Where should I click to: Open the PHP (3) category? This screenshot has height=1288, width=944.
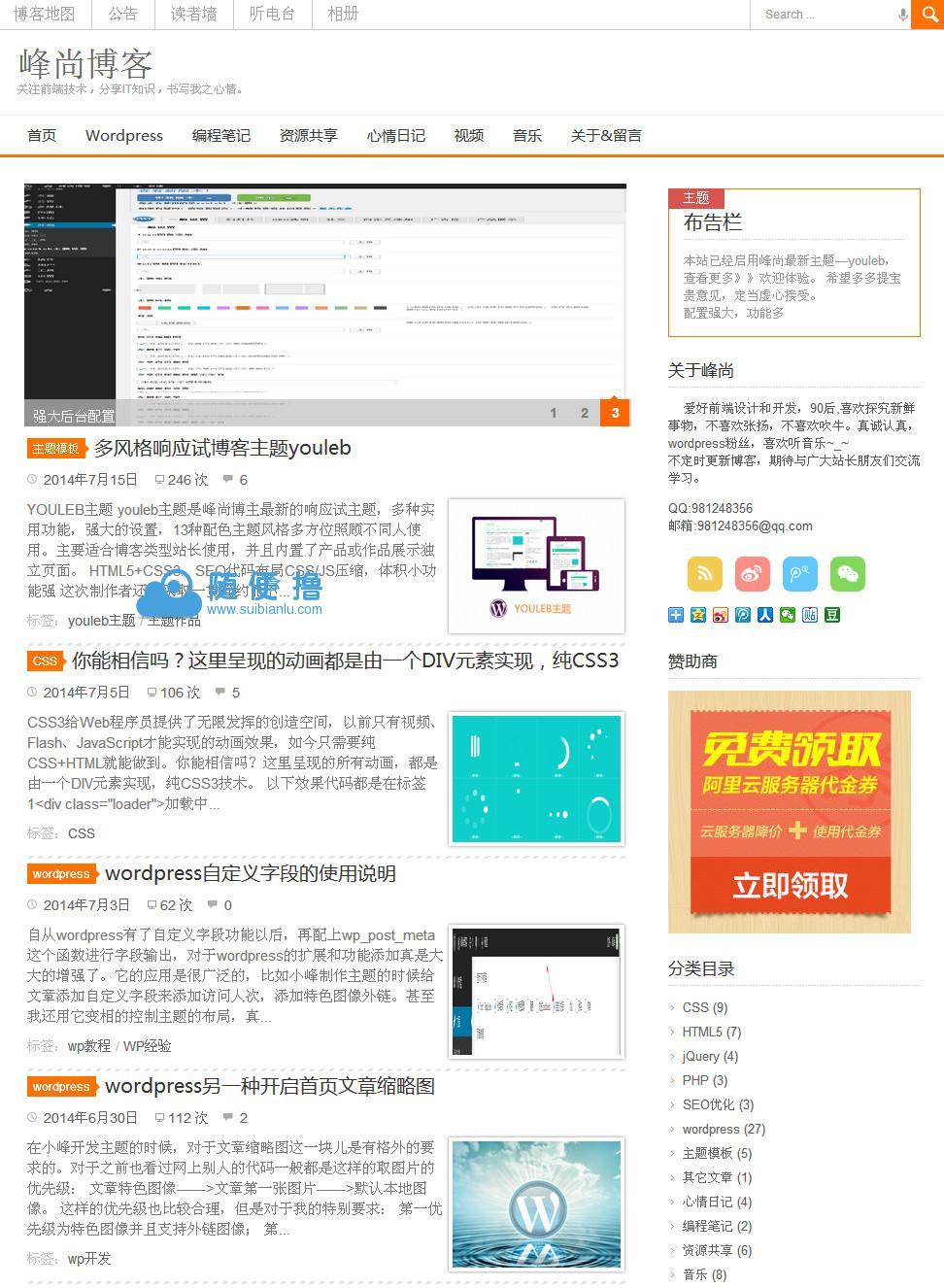(x=705, y=1080)
